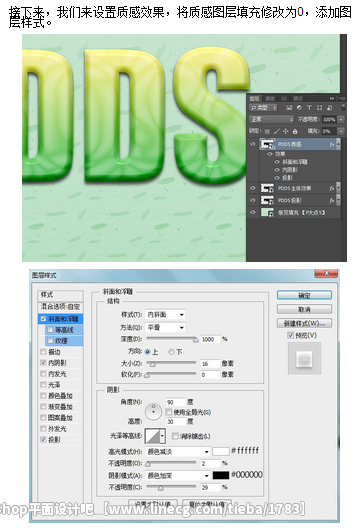Expand effects of PDDS 主体效果 layer
This screenshot has height=528, width=361.
click(338, 188)
